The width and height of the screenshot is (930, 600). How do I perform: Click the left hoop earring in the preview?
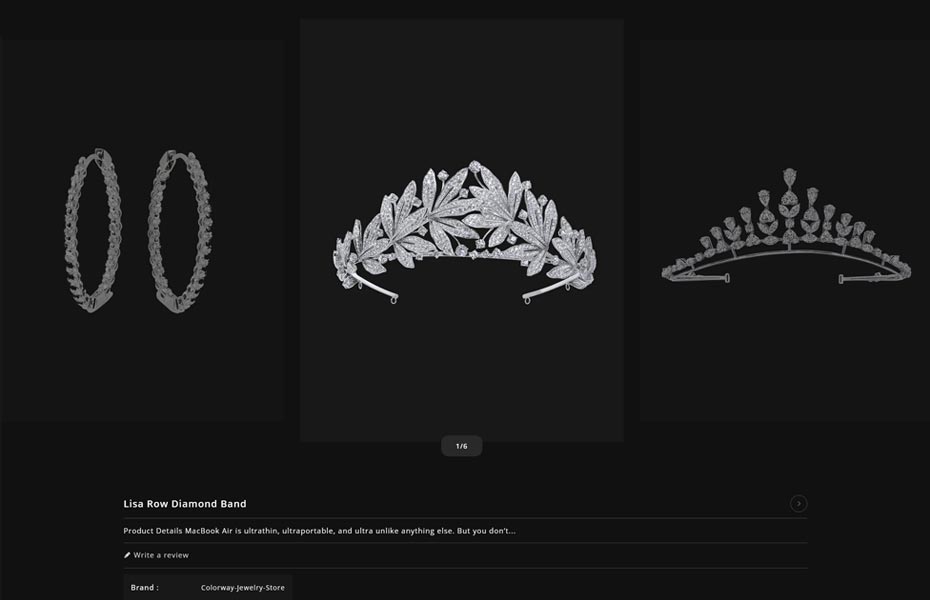[93, 230]
